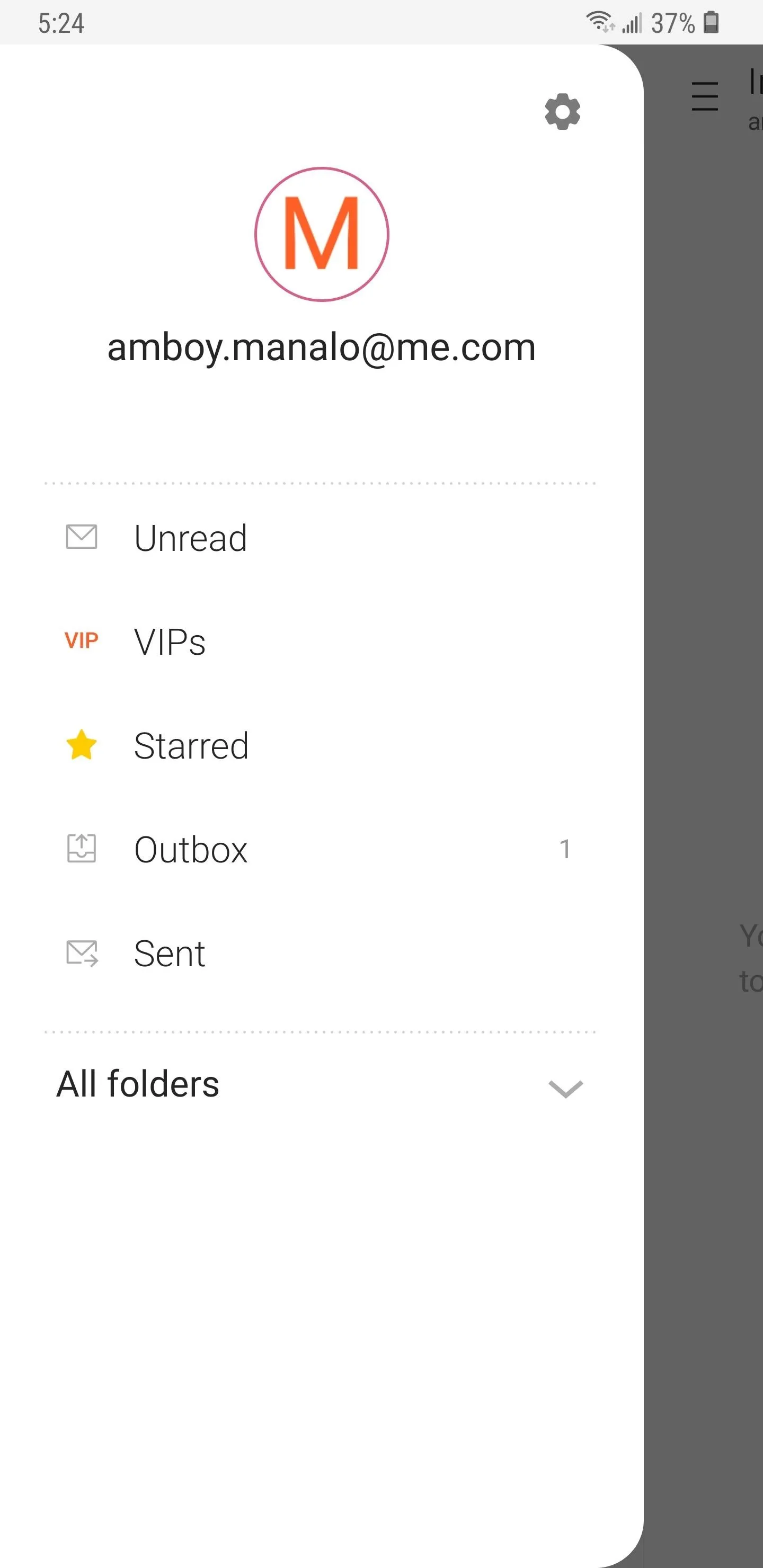Click the Outbox tray icon
763x1568 pixels.
coord(81,848)
